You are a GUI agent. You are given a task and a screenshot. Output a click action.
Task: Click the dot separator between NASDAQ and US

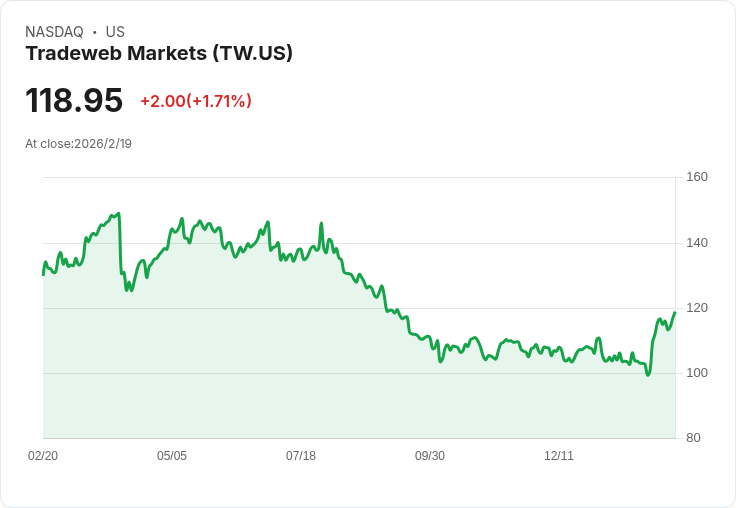[95, 32]
